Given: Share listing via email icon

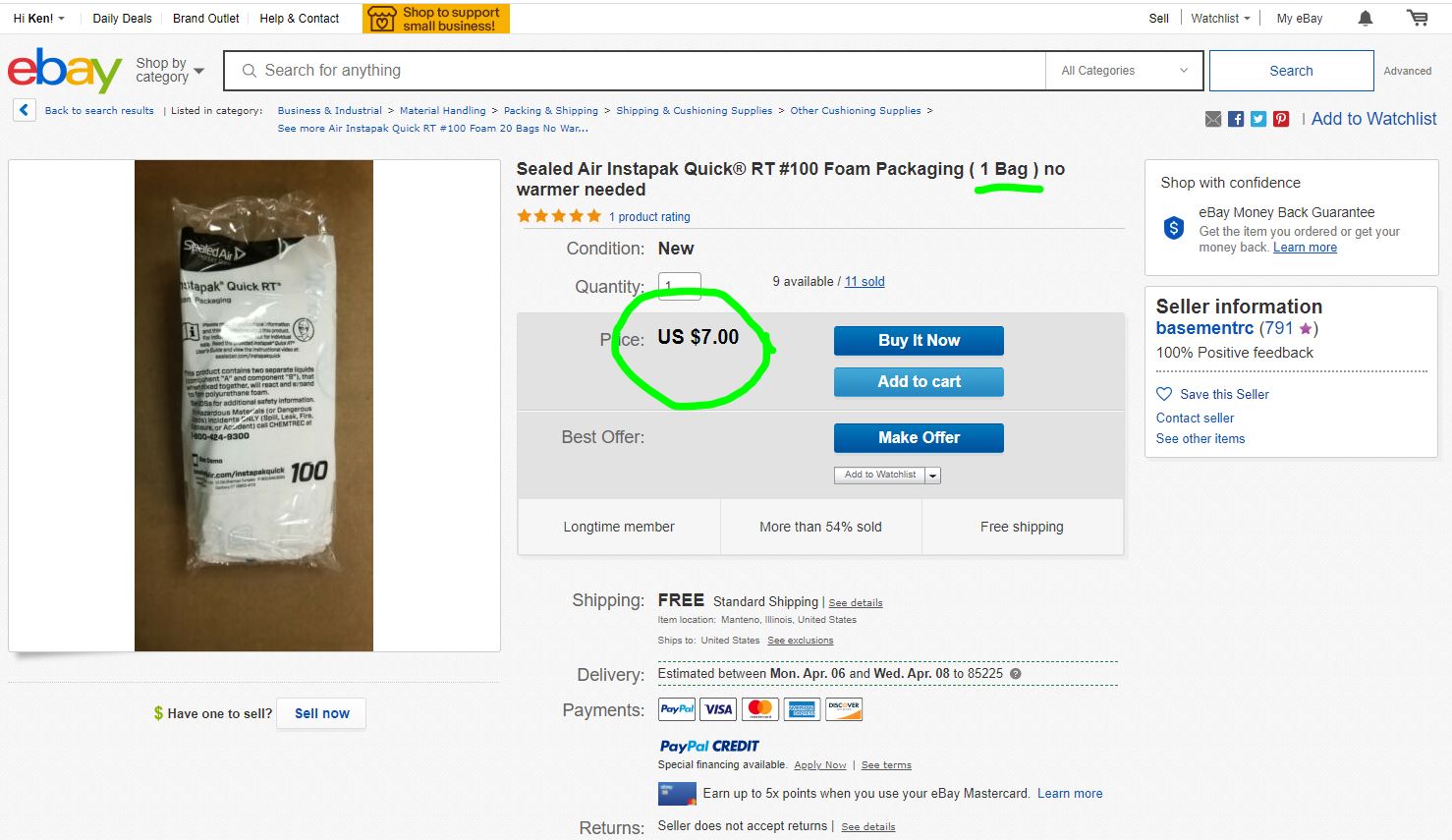Looking at the screenshot, I should point(1213,119).
